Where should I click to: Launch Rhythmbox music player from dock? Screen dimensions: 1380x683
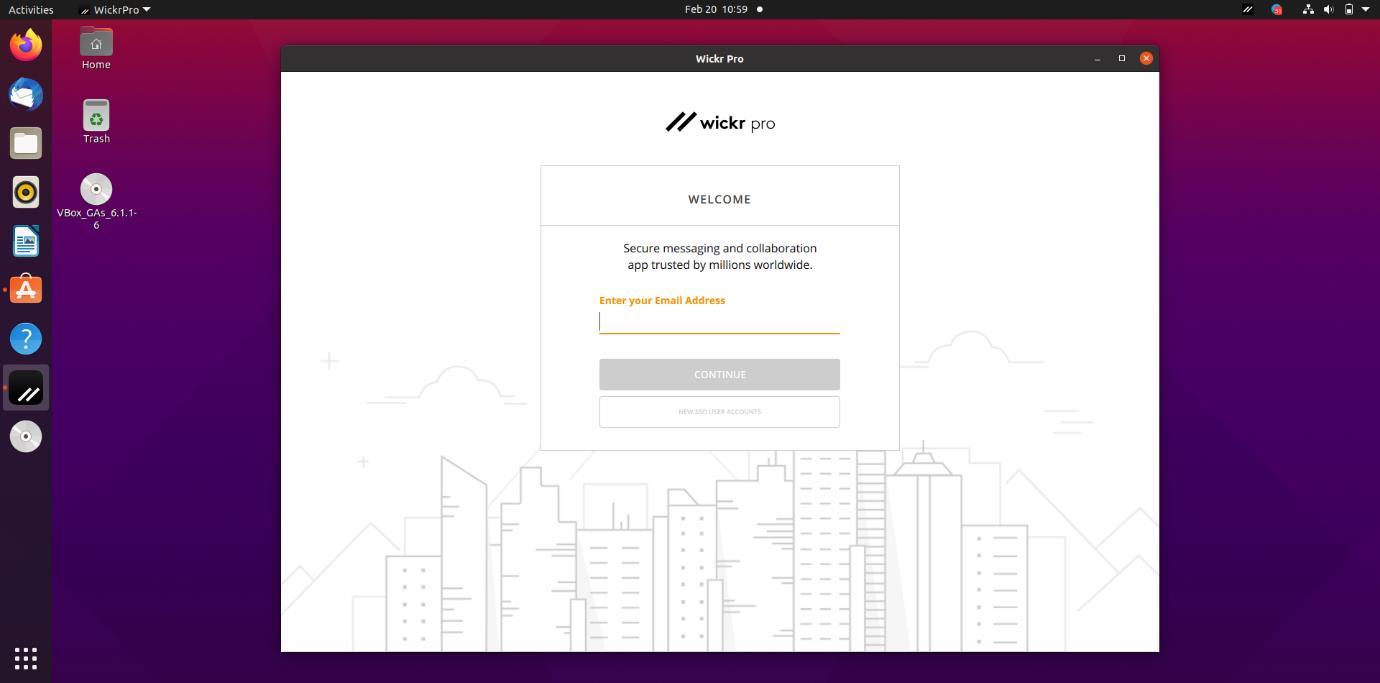[x=26, y=192]
